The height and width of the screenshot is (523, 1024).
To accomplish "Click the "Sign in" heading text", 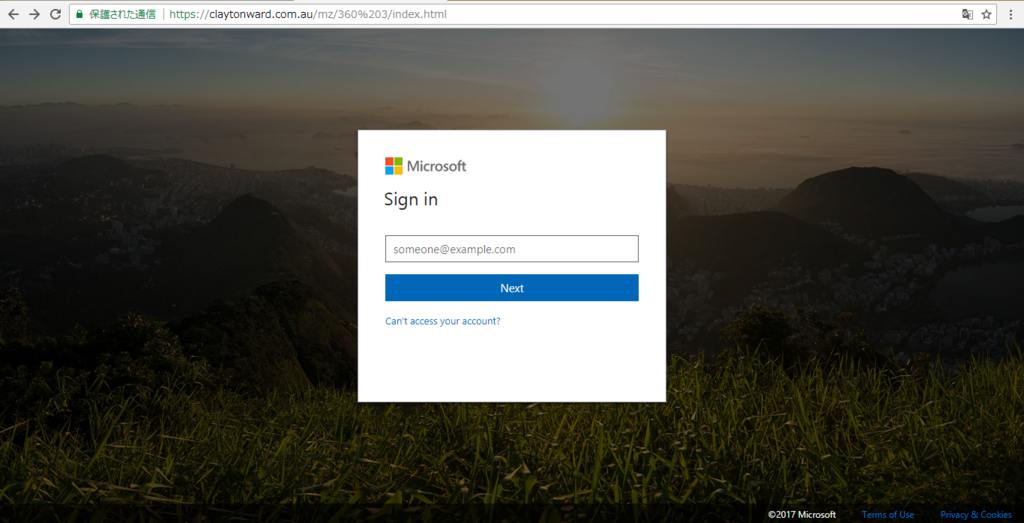I will (411, 200).
